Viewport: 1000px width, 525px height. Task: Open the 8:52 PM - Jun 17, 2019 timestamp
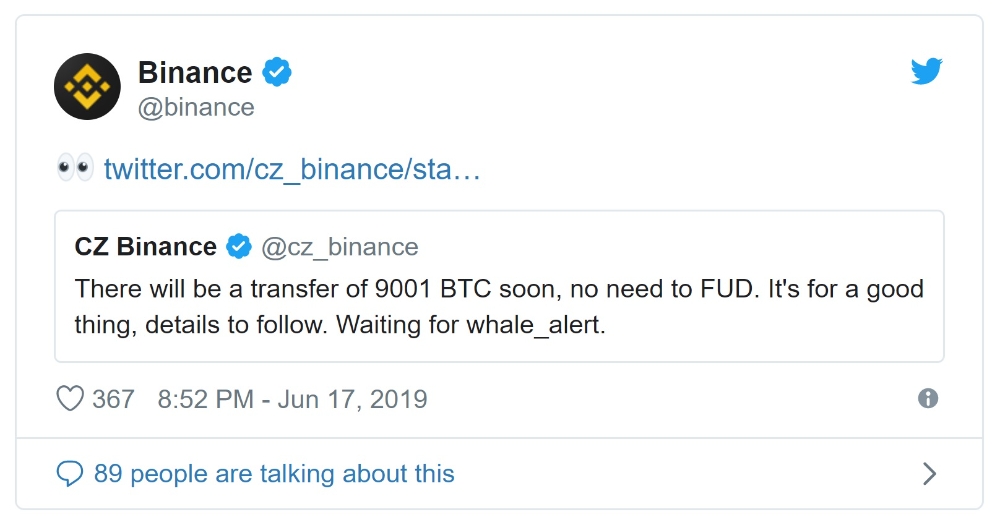[293, 399]
